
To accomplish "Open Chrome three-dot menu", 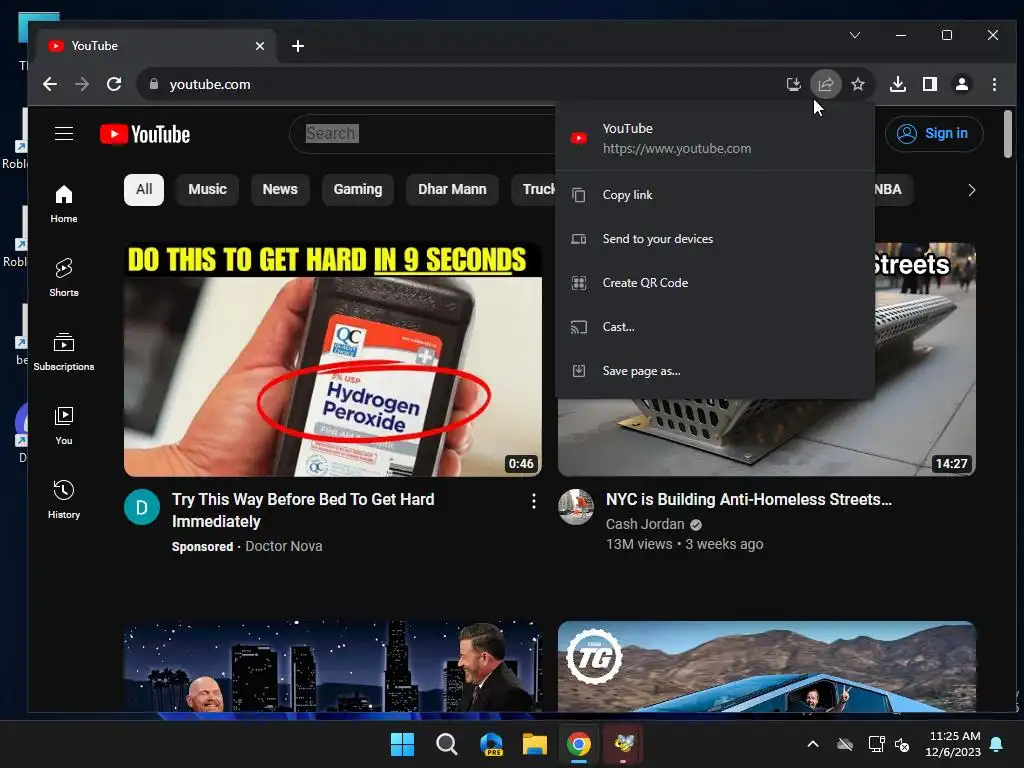I will click(994, 84).
